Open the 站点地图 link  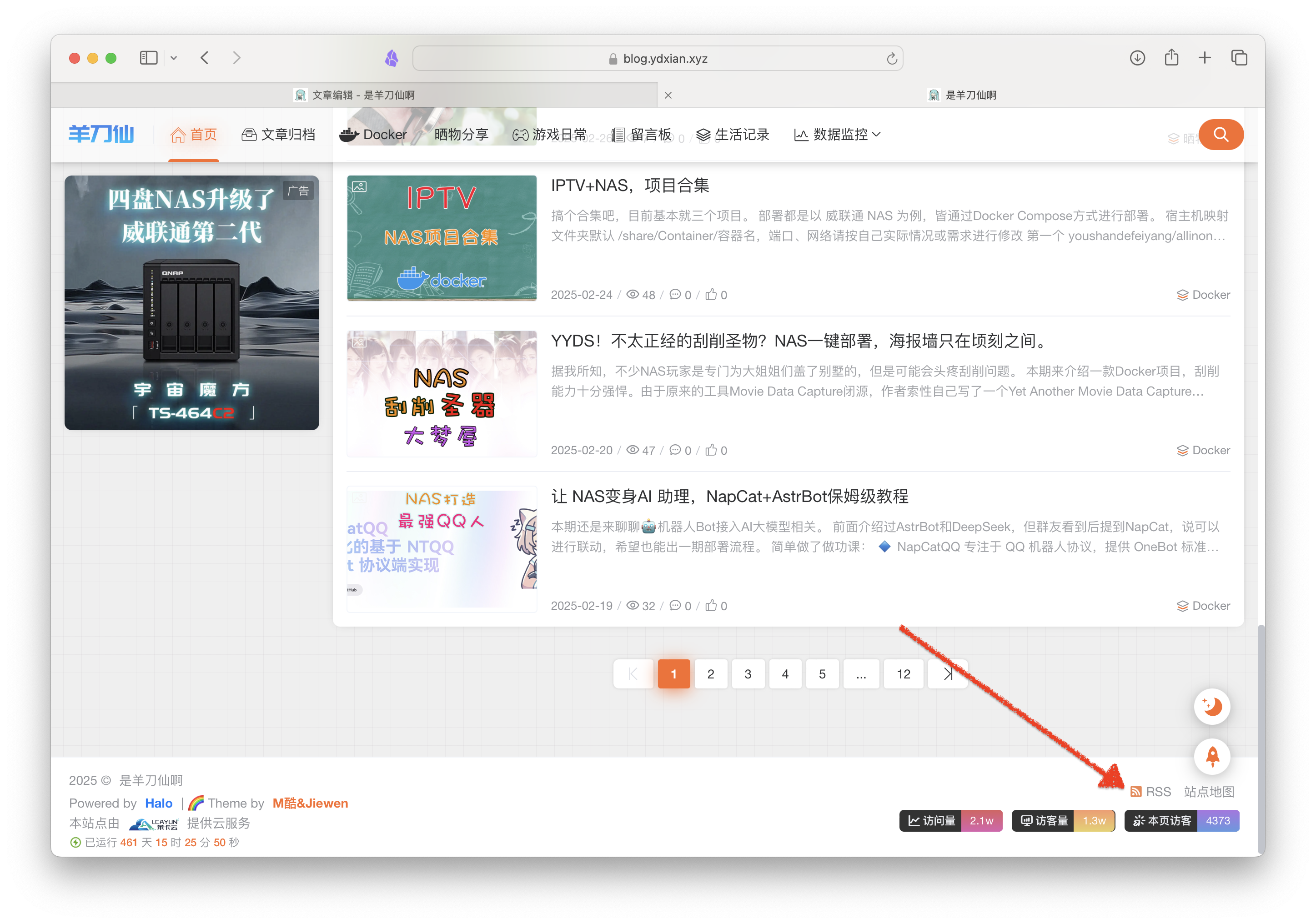(x=1209, y=792)
